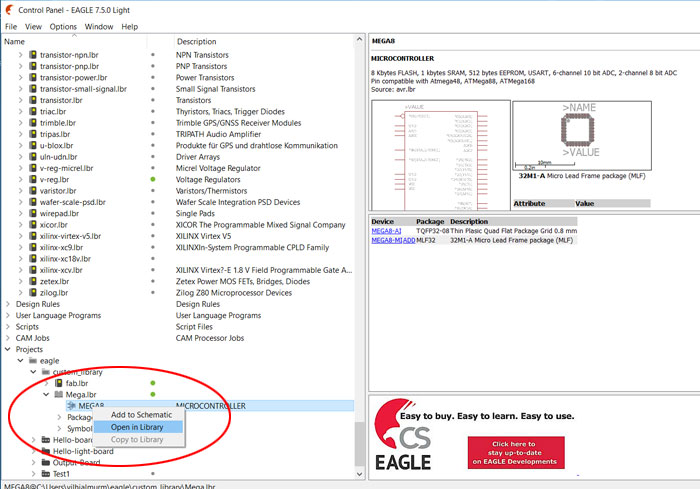Click the v-reg-micrel.lbr library icon
700x489 pixels.
[33, 168]
